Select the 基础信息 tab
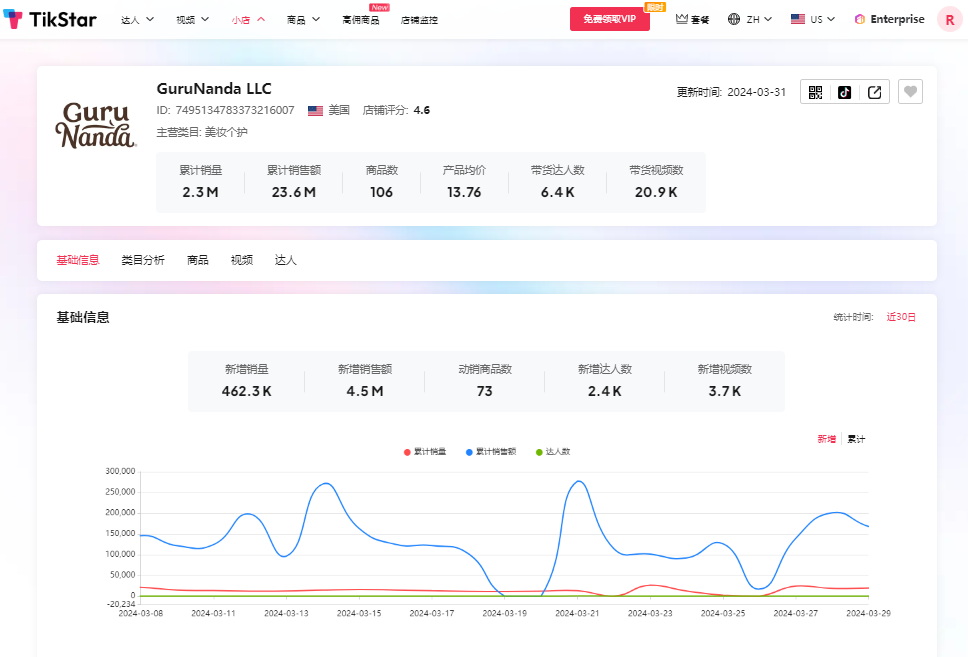This screenshot has width=968, height=657. click(x=78, y=260)
